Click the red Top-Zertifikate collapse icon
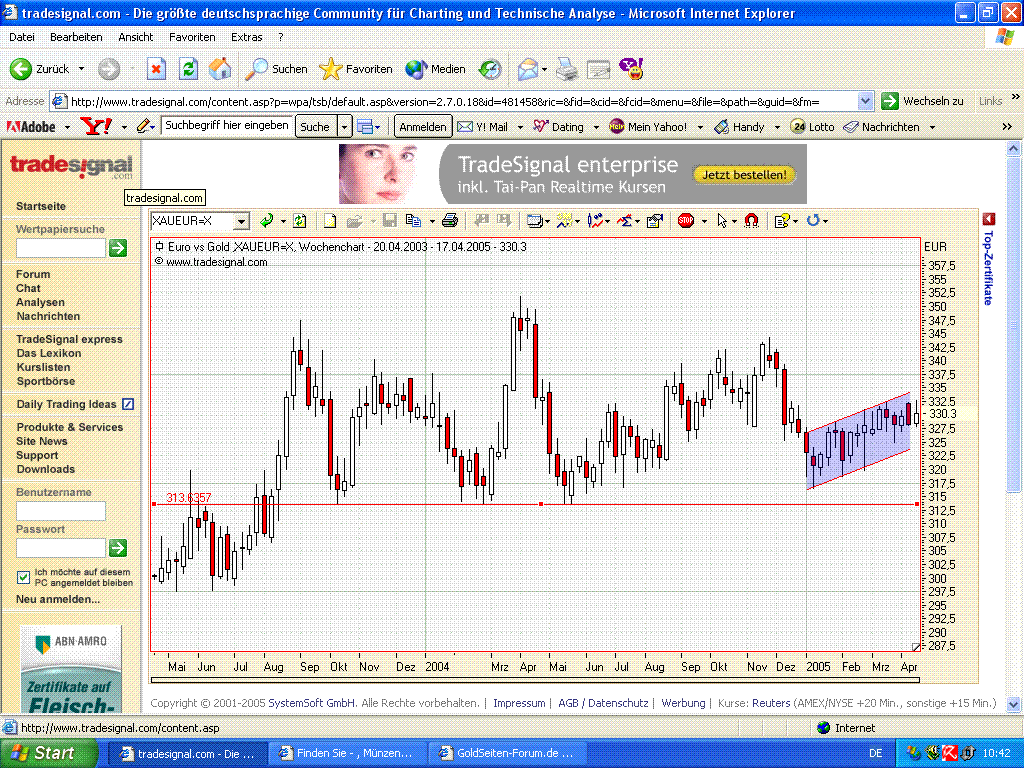The image size is (1024, 768). (x=989, y=219)
